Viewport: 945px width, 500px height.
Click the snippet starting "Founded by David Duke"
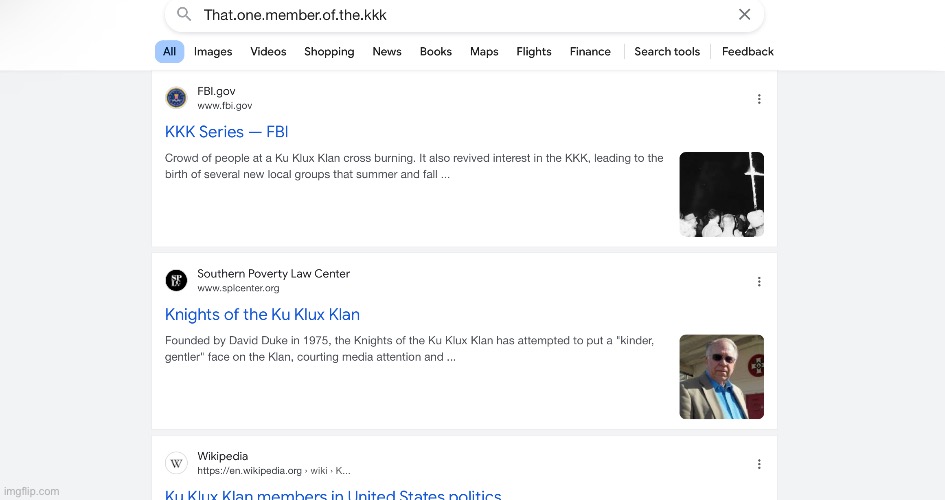(409, 349)
